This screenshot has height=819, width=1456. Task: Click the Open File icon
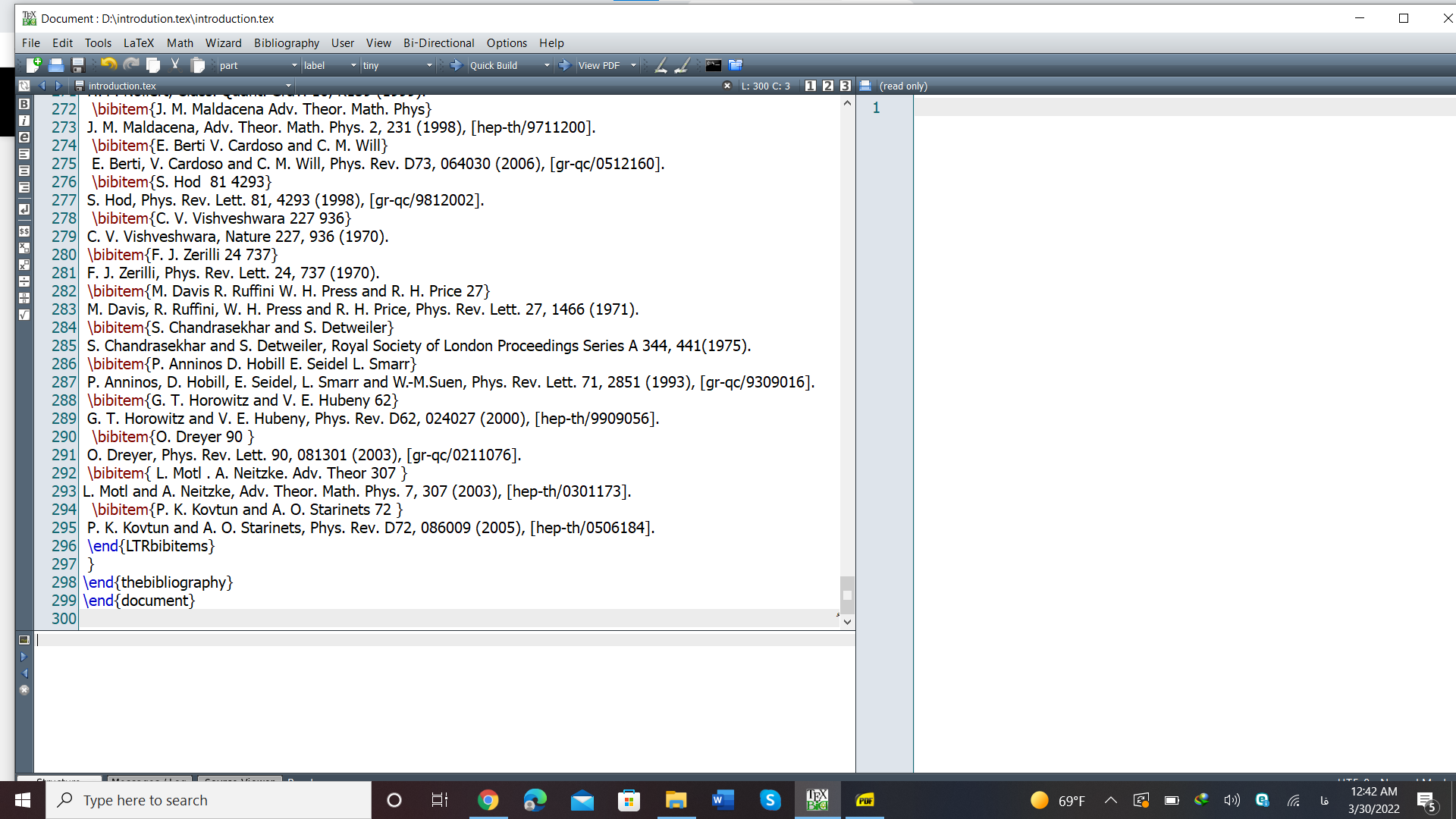[55, 65]
